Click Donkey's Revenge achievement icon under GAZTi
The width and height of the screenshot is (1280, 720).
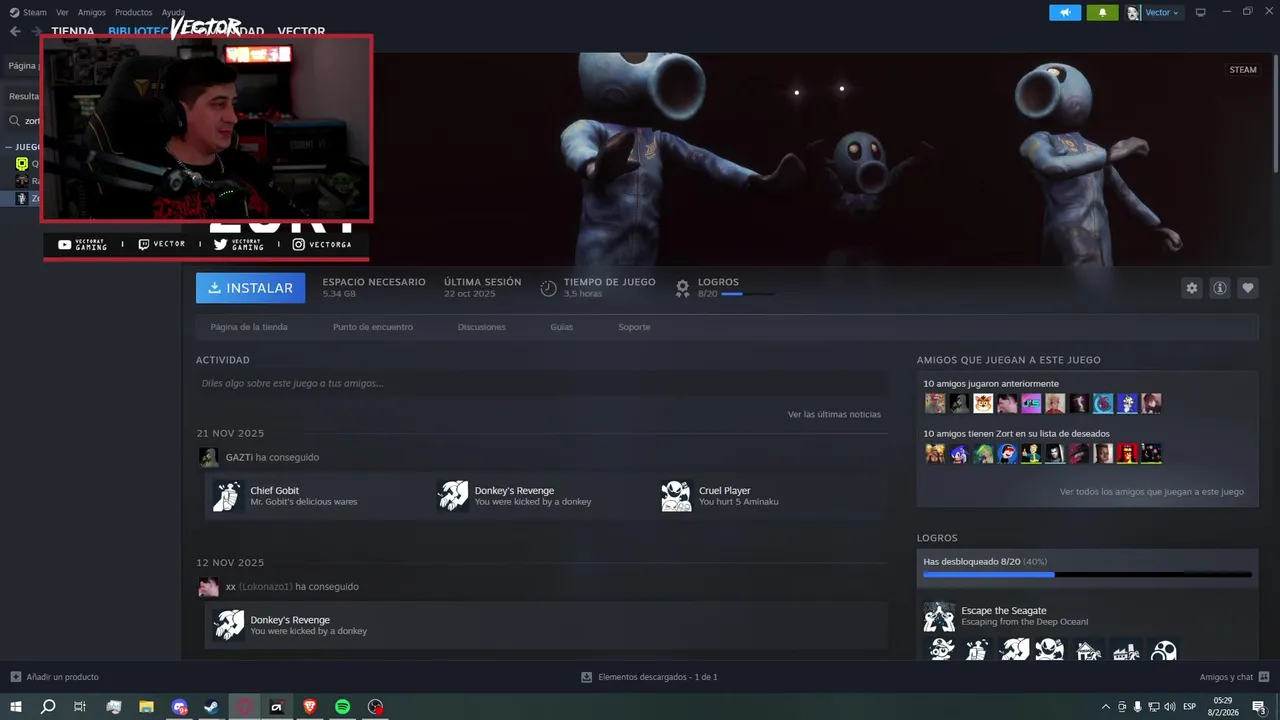point(452,496)
